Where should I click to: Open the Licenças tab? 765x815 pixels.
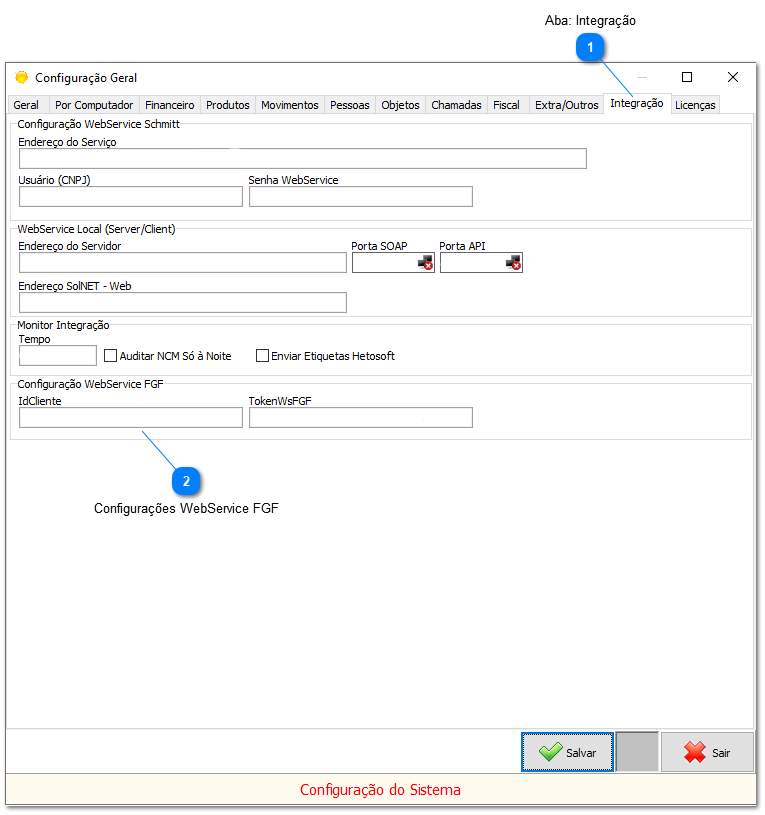pos(695,105)
